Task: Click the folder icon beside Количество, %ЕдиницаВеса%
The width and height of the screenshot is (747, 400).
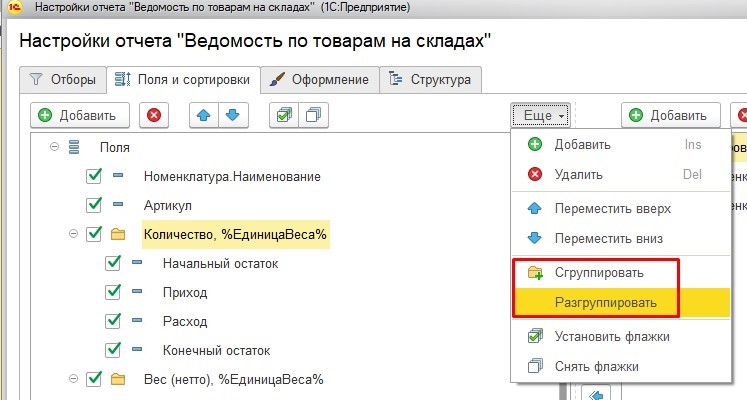Action: pos(119,234)
